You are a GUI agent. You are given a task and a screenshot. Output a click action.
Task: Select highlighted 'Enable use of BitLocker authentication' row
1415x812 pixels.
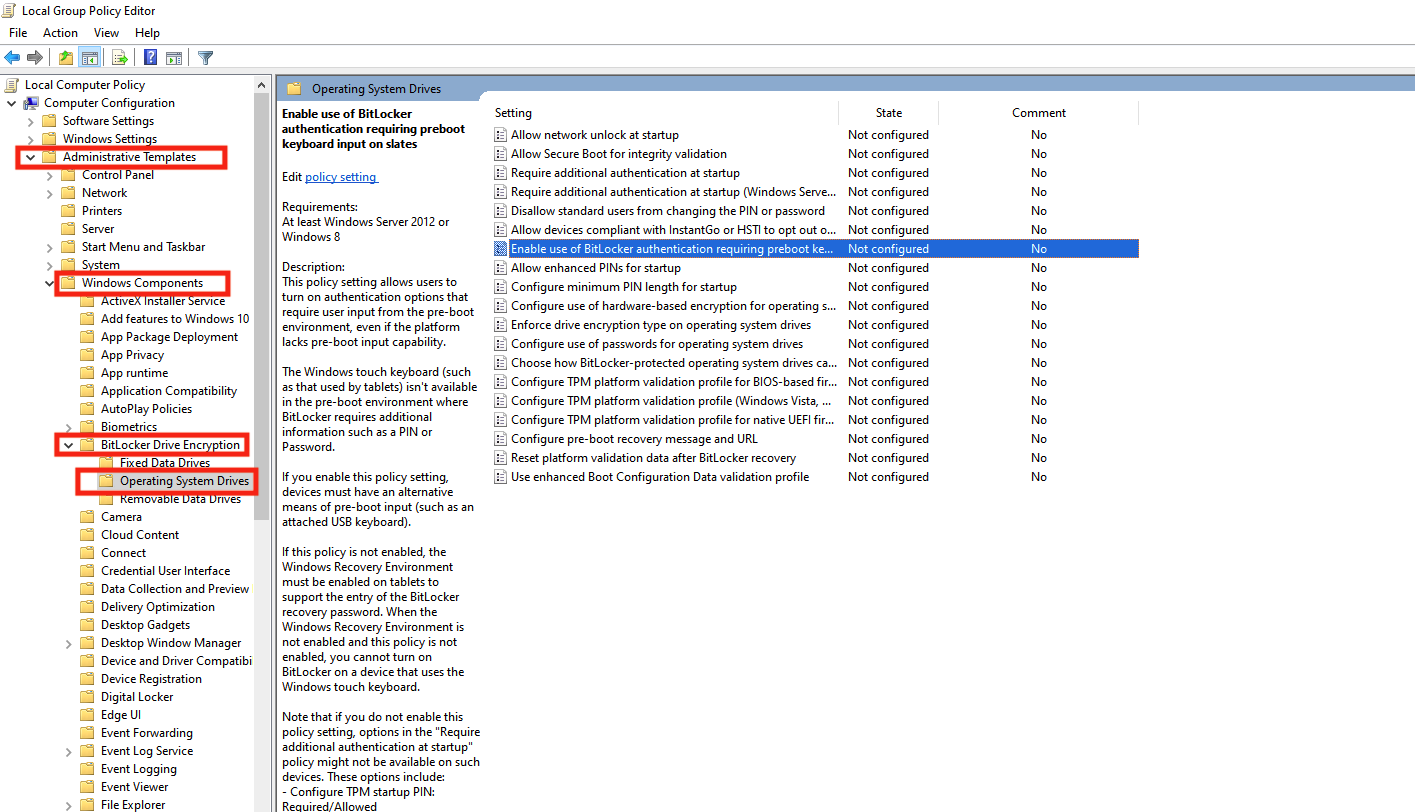tap(815, 249)
